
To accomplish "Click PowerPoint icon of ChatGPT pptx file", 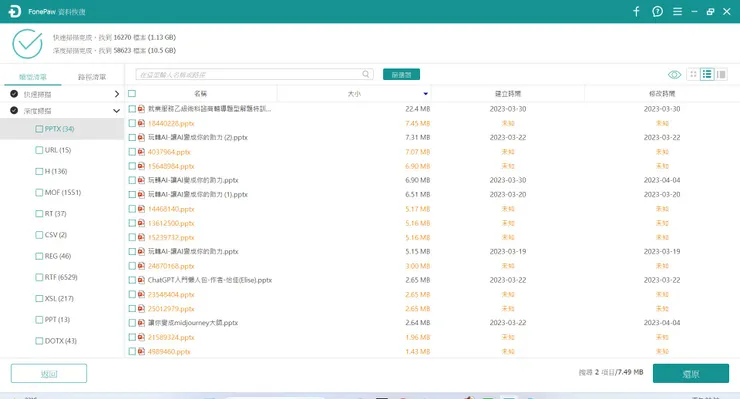I will (x=141, y=280).
